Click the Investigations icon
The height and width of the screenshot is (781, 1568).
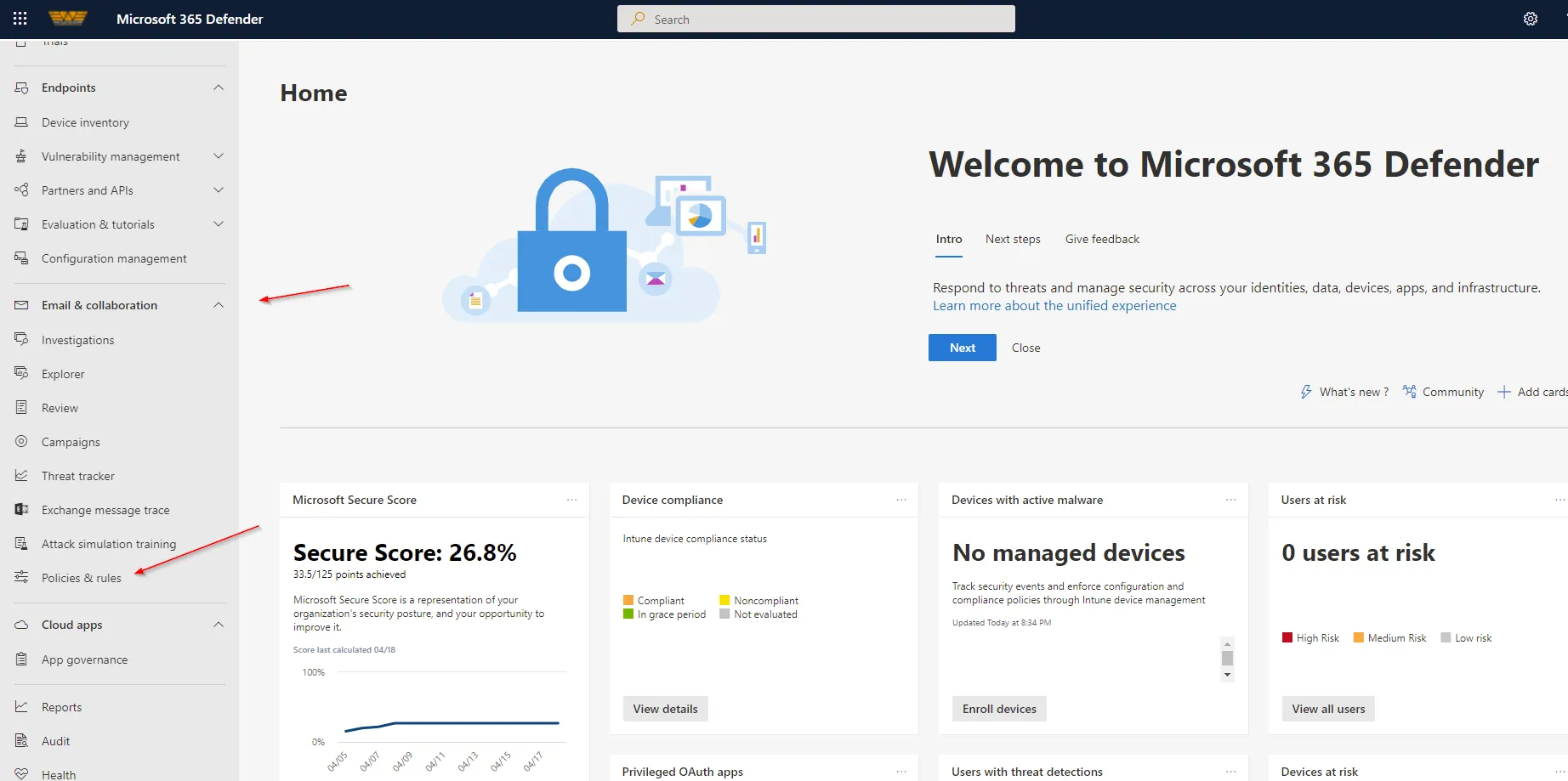click(x=21, y=340)
